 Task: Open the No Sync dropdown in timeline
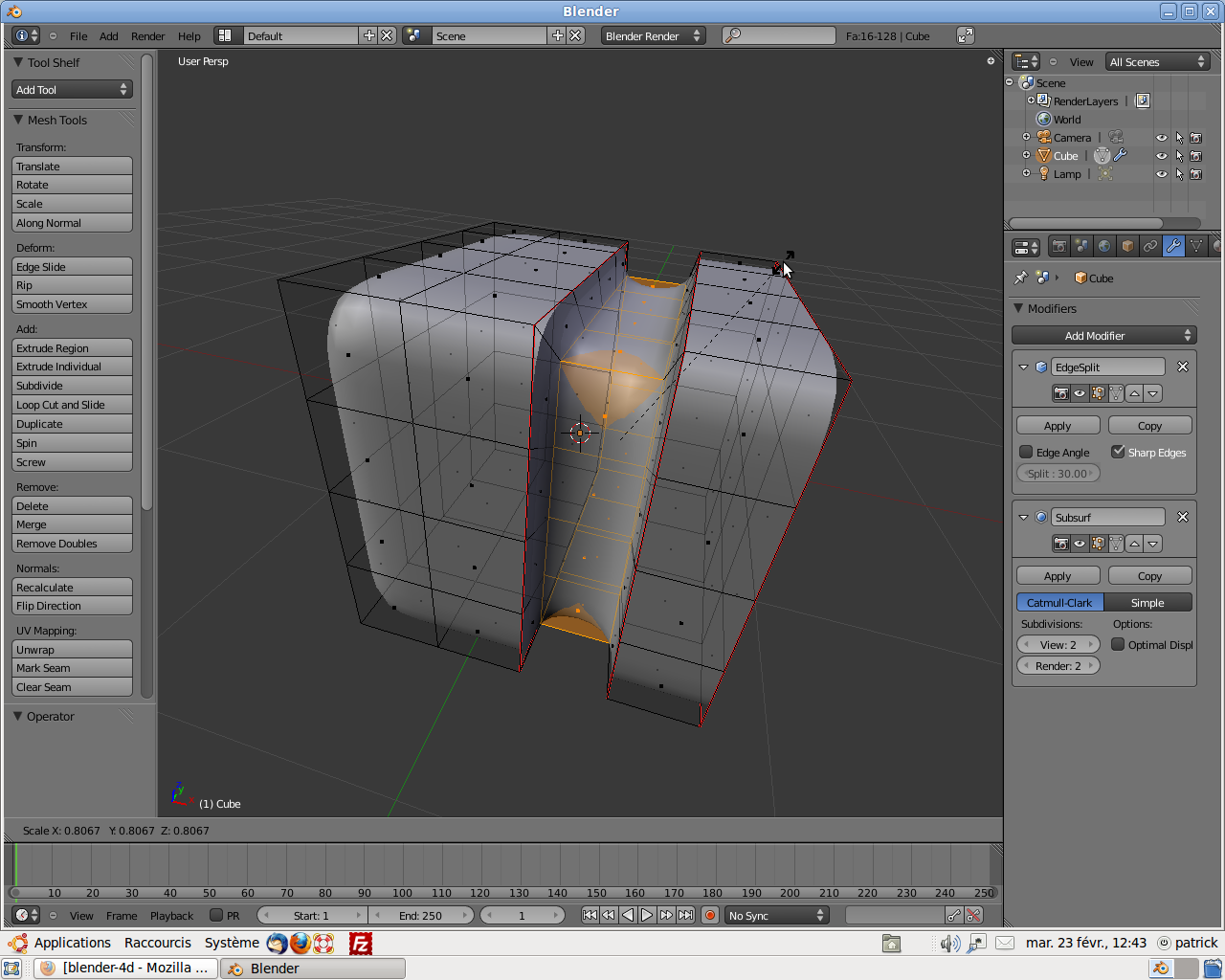(x=776, y=915)
